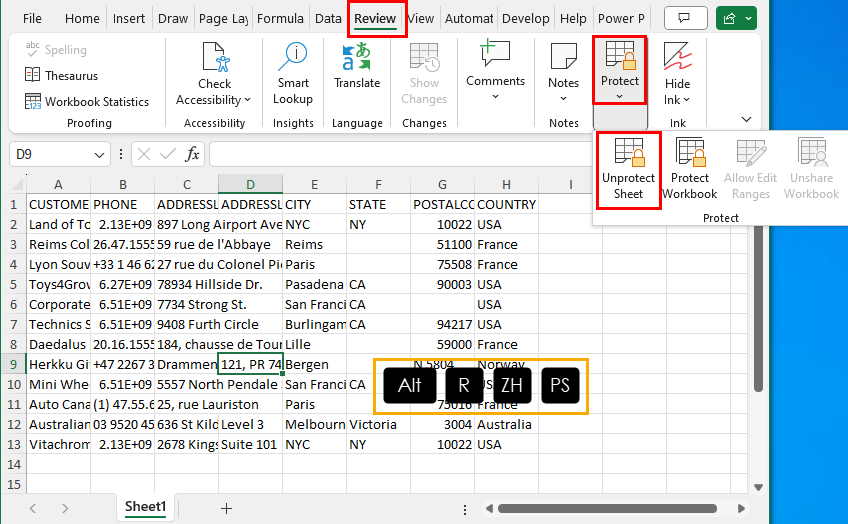Click the green Share button
Screen dimensions: 848x524
tap(736, 18)
